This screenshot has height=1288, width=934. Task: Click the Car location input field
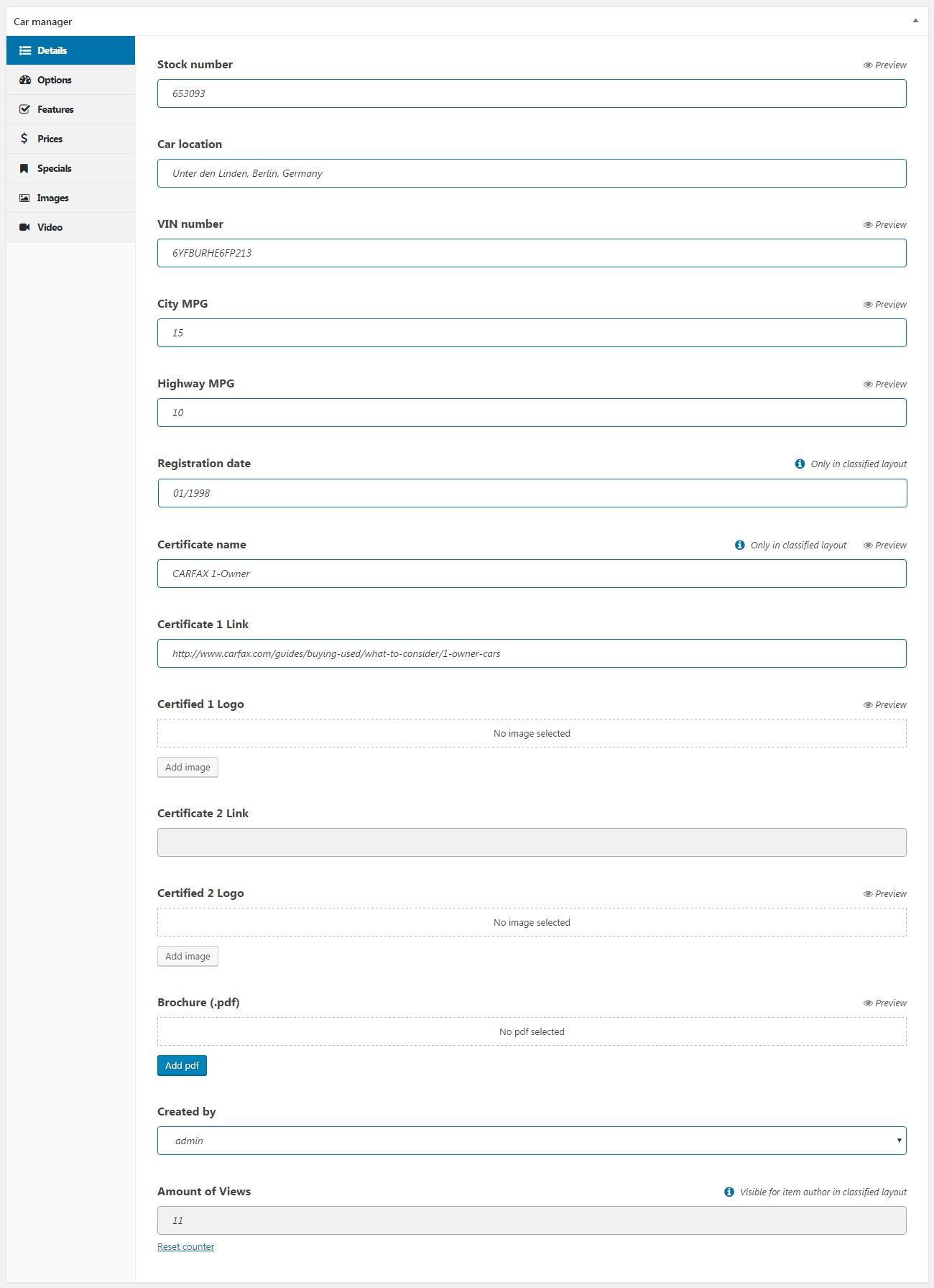coord(532,173)
